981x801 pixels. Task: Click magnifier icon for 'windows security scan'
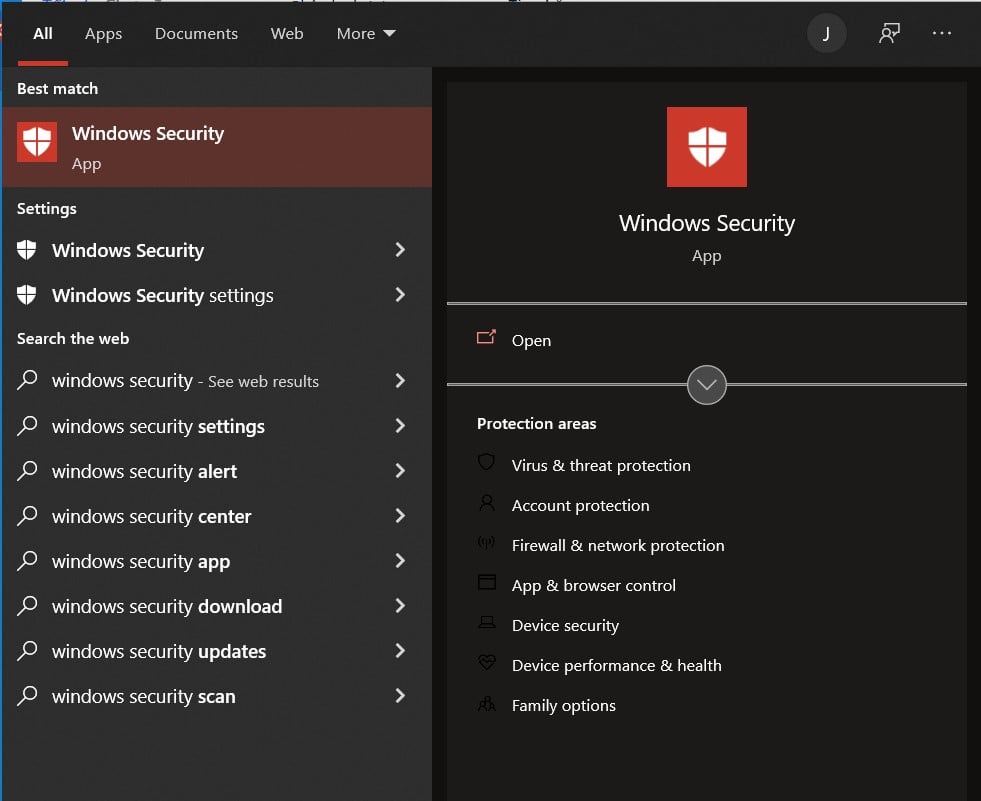(x=27, y=696)
